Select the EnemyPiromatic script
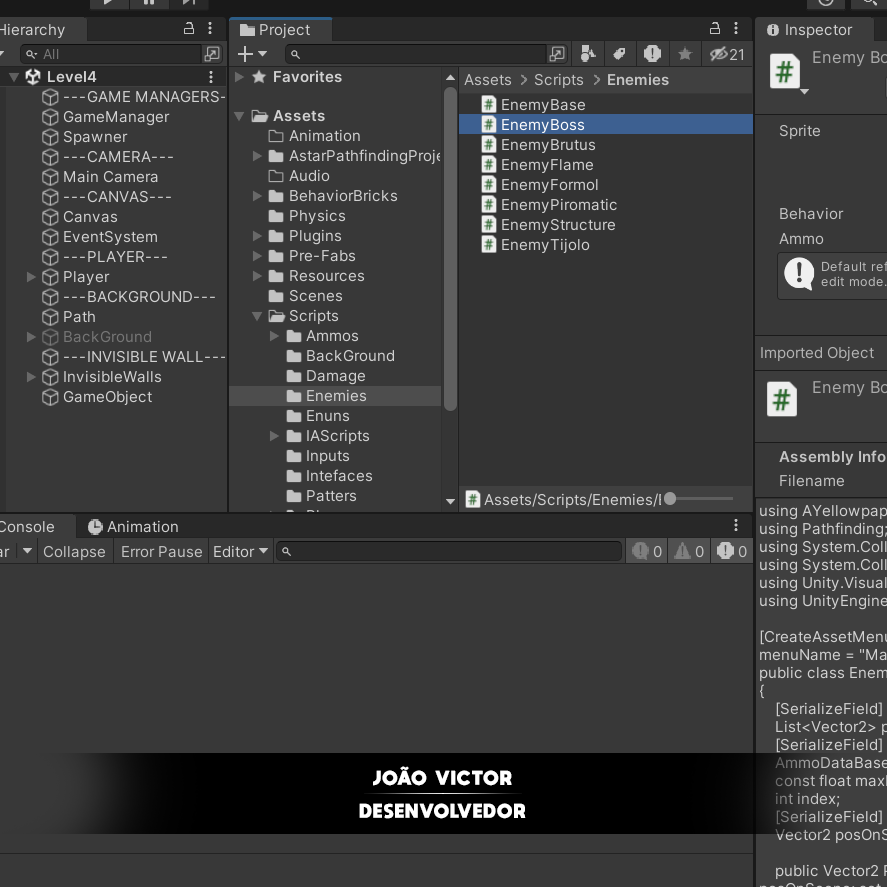Image resolution: width=887 pixels, height=887 pixels. [558, 205]
